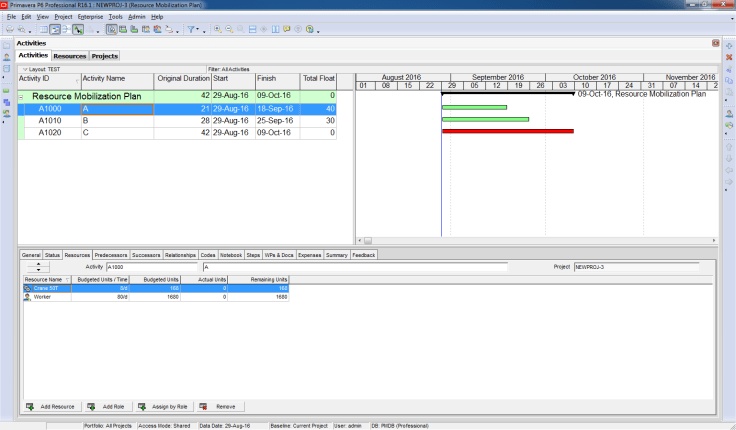The image size is (736, 430).
Task: Open the Feedback details tab
Action: tap(364, 255)
